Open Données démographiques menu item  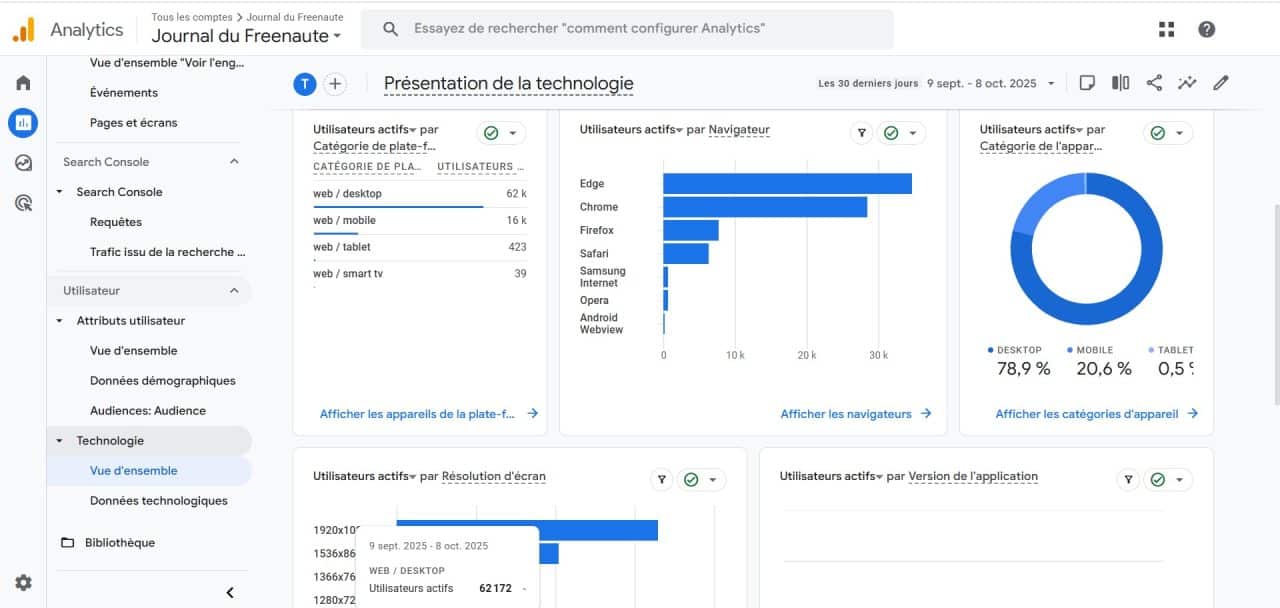(x=162, y=381)
